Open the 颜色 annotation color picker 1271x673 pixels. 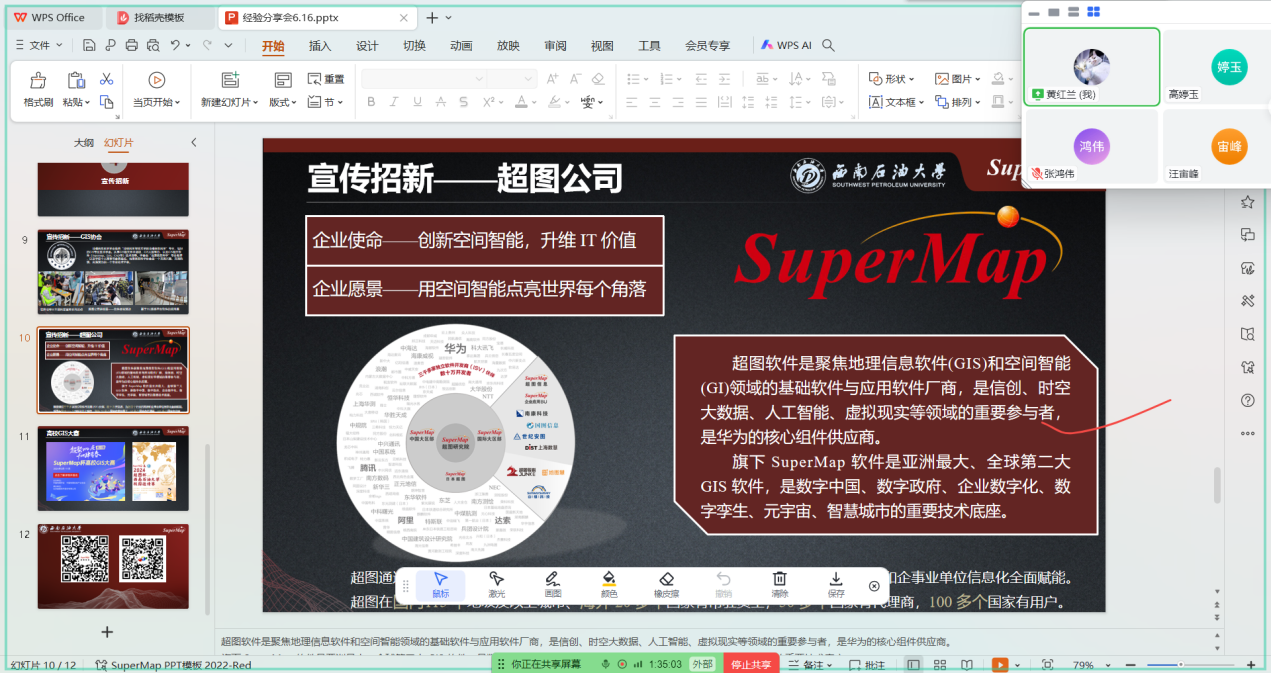[x=608, y=584]
